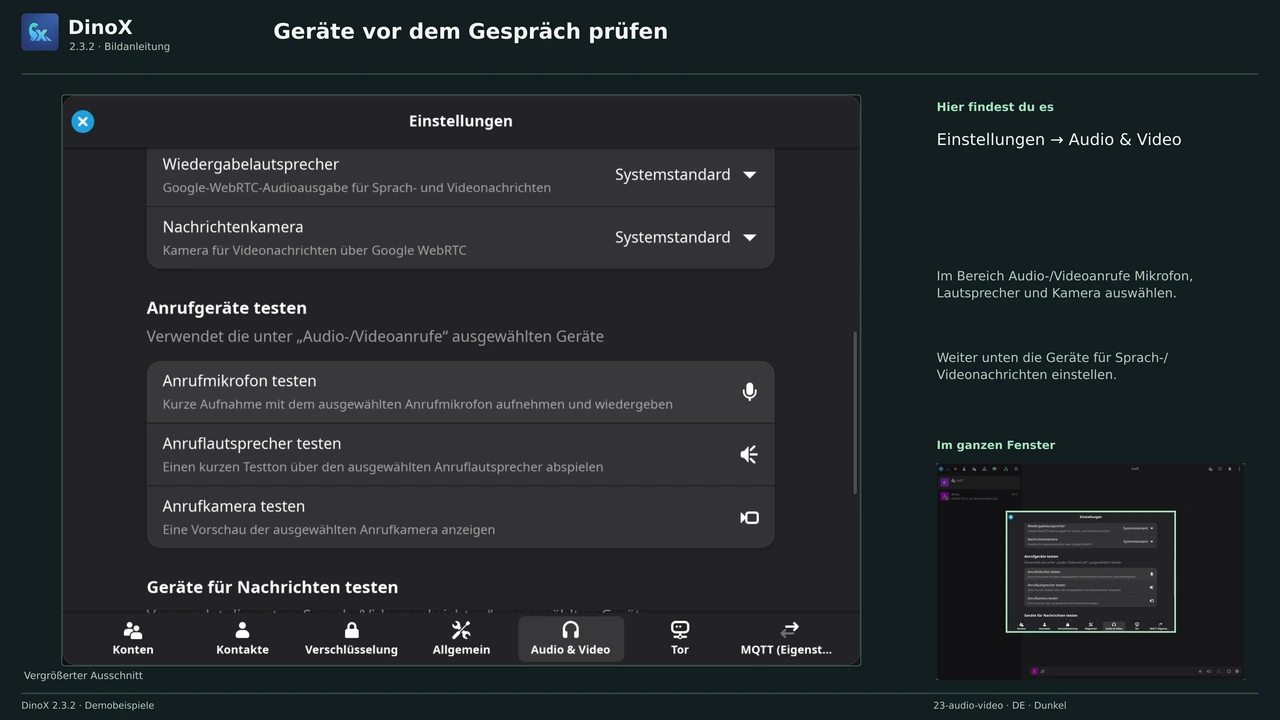Click the speaker icon for Anruflautsprecher testen
Image resolution: width=1280 pixels, height=720 pixels.
coord(749,455)
